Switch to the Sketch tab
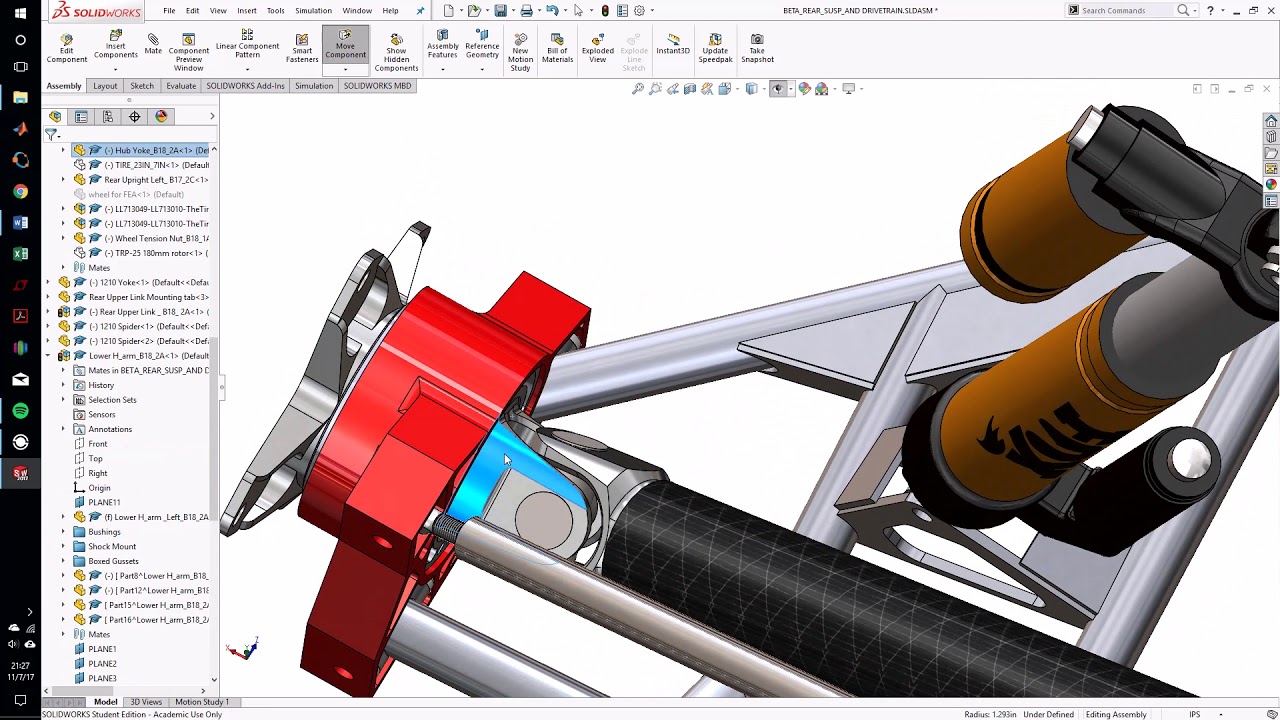The width and height of the screenshot is (1280, 720). pos(142,86)
